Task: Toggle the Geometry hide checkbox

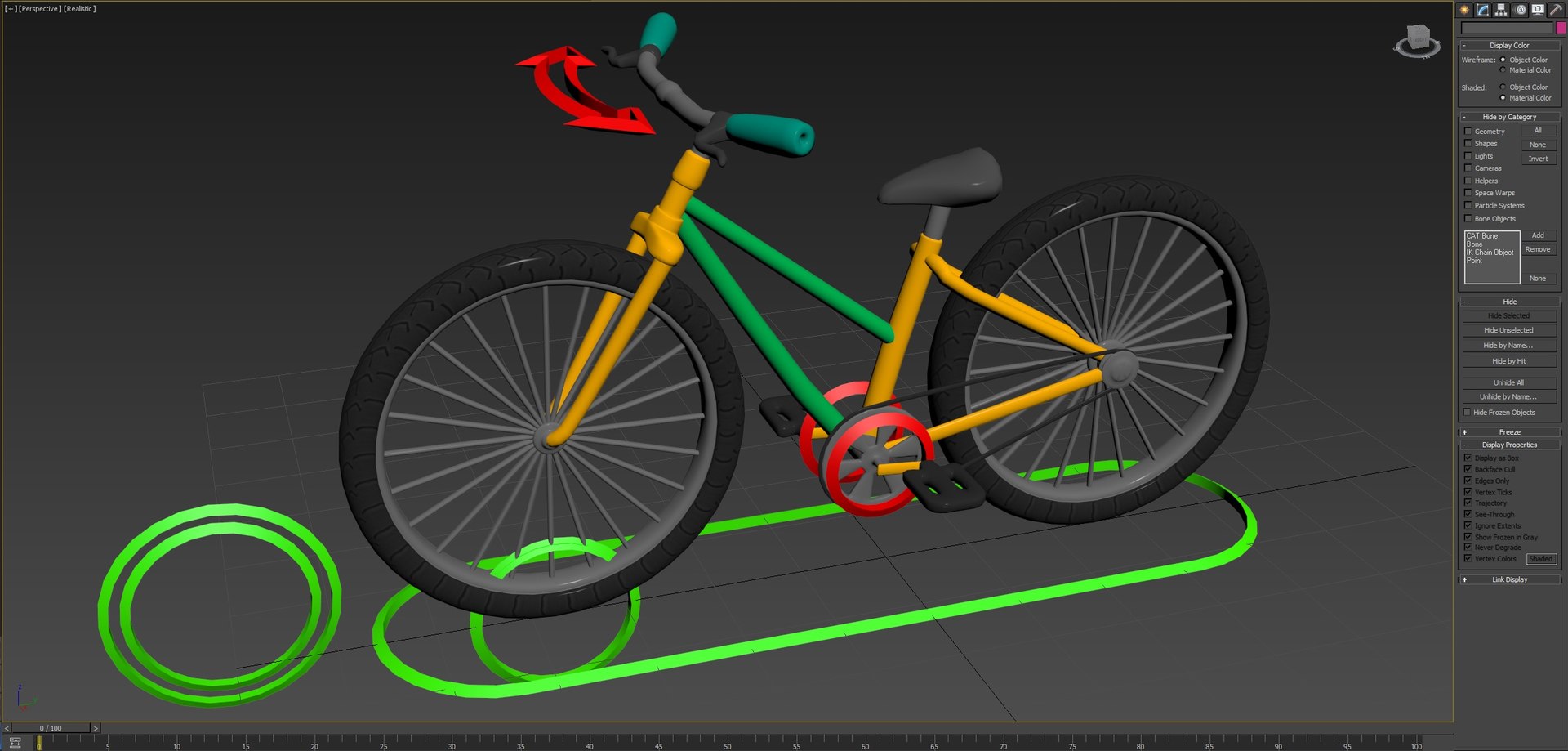Action: point(1468,131)
